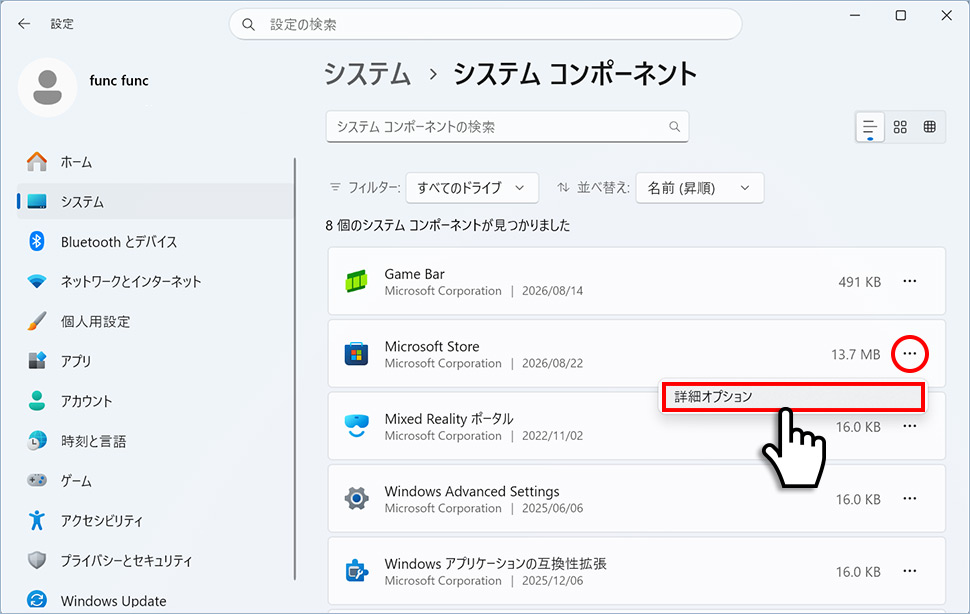970x614 pixels.
Task: Select ネットワークとインターネット in the sidebar
Action: [x=155, y=281]
